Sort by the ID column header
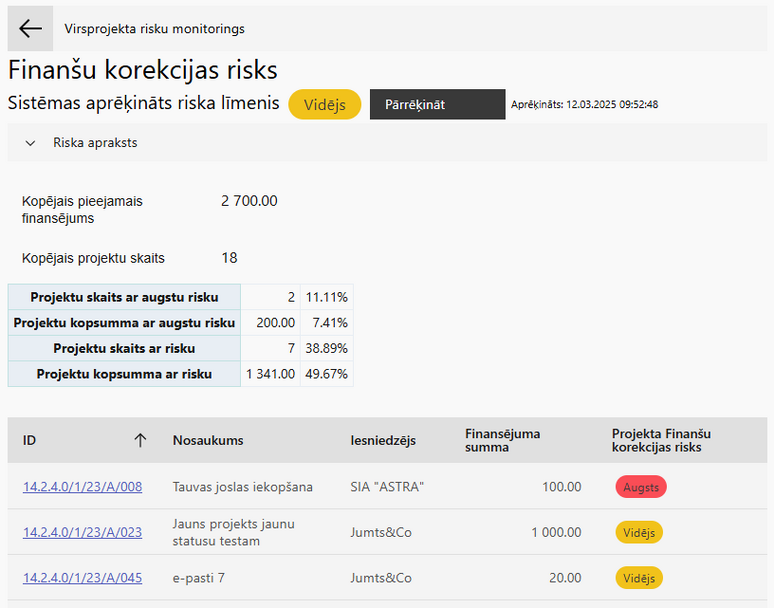The height and width of the screenshot is (608, 774). tap(29, 440)
